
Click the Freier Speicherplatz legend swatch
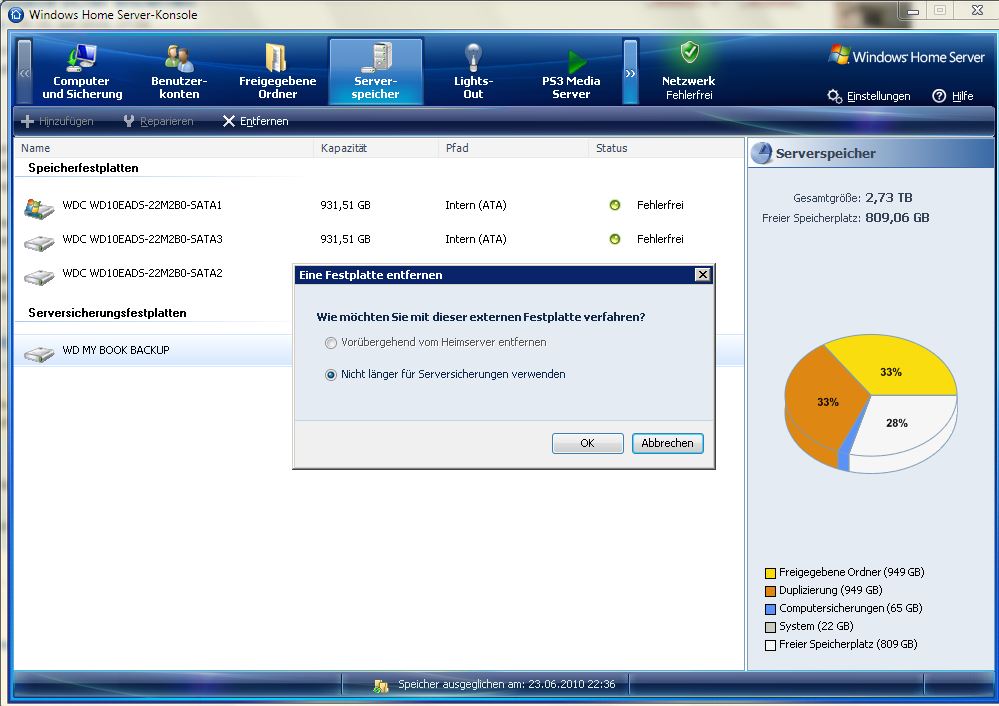pyautogui.click(x=770, y=645)
